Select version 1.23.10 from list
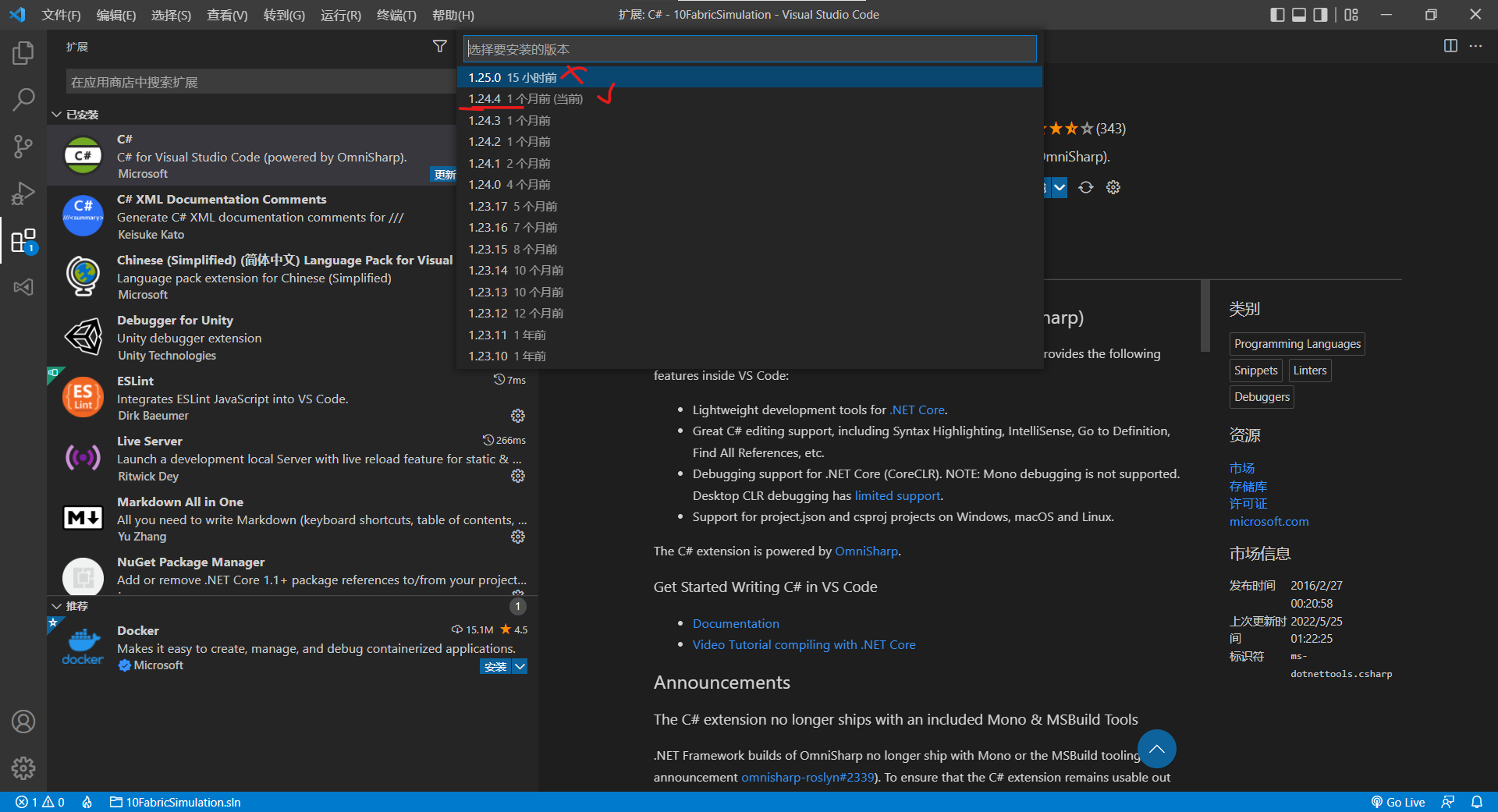Screen dimensions: 1498x812 (x=750, y=356)
